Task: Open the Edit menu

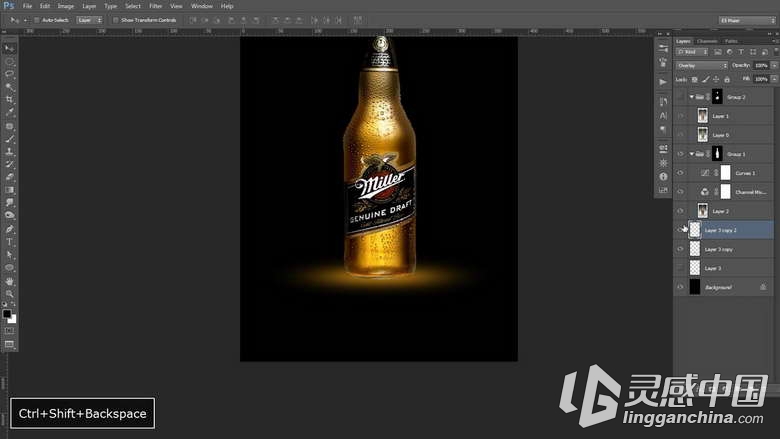Action: [45, 6]
